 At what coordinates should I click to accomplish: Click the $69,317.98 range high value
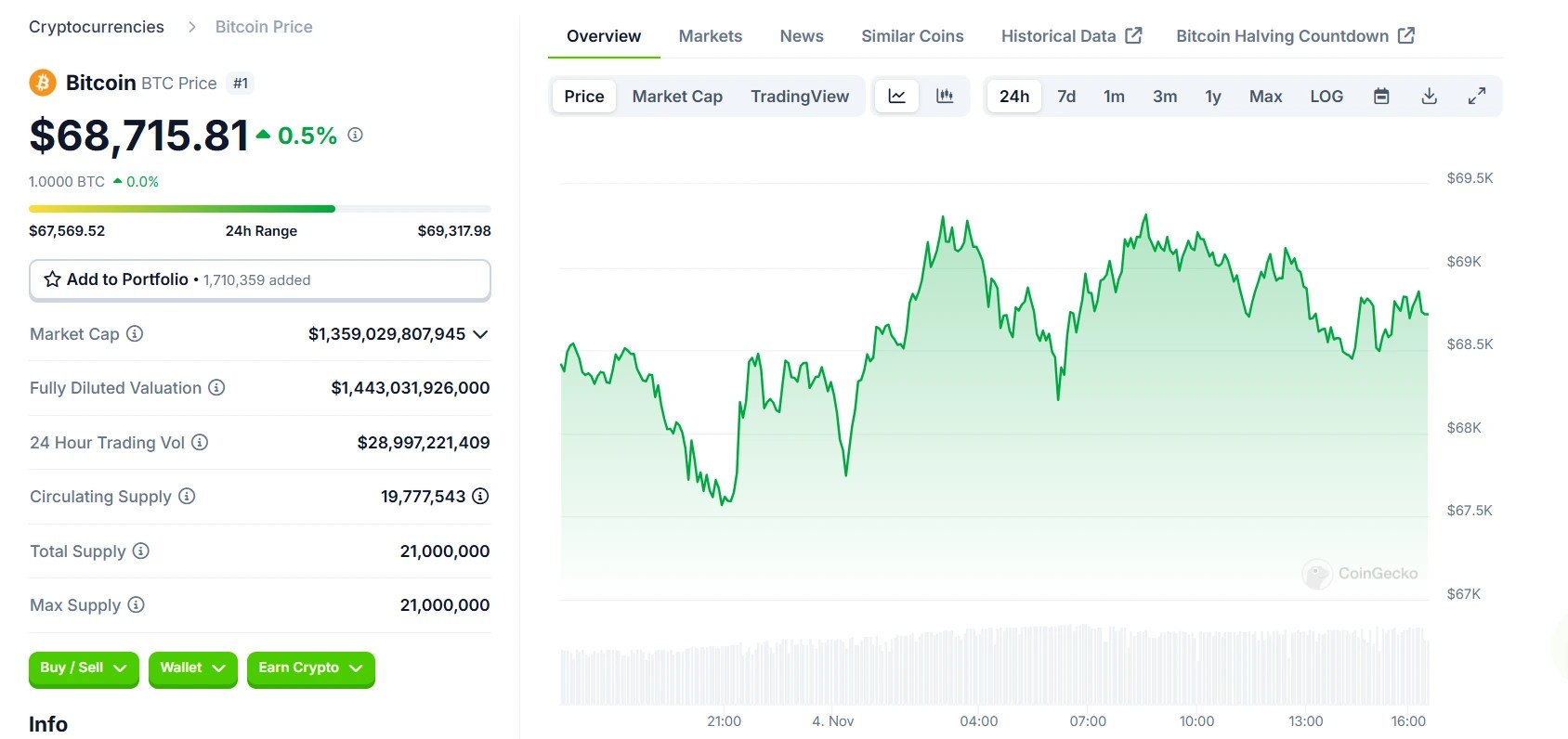click(454, 230)
